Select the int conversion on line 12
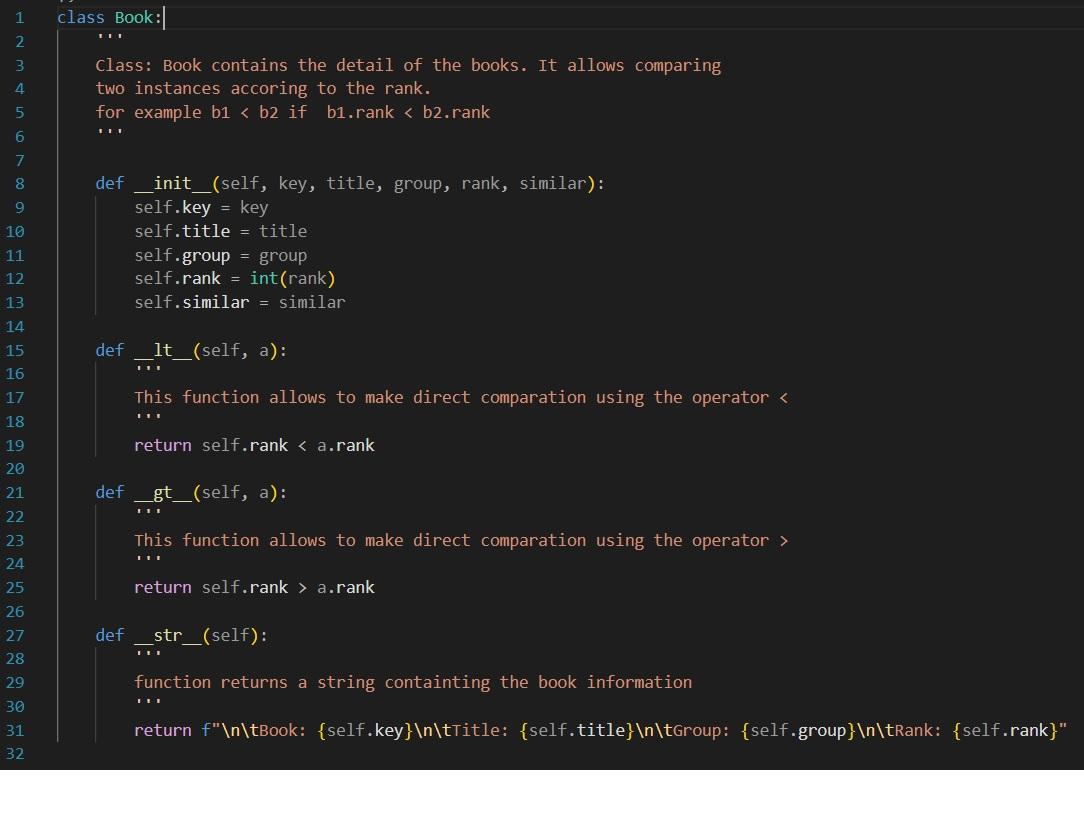This screenshot has width=1084, height=832. point(265,278)
